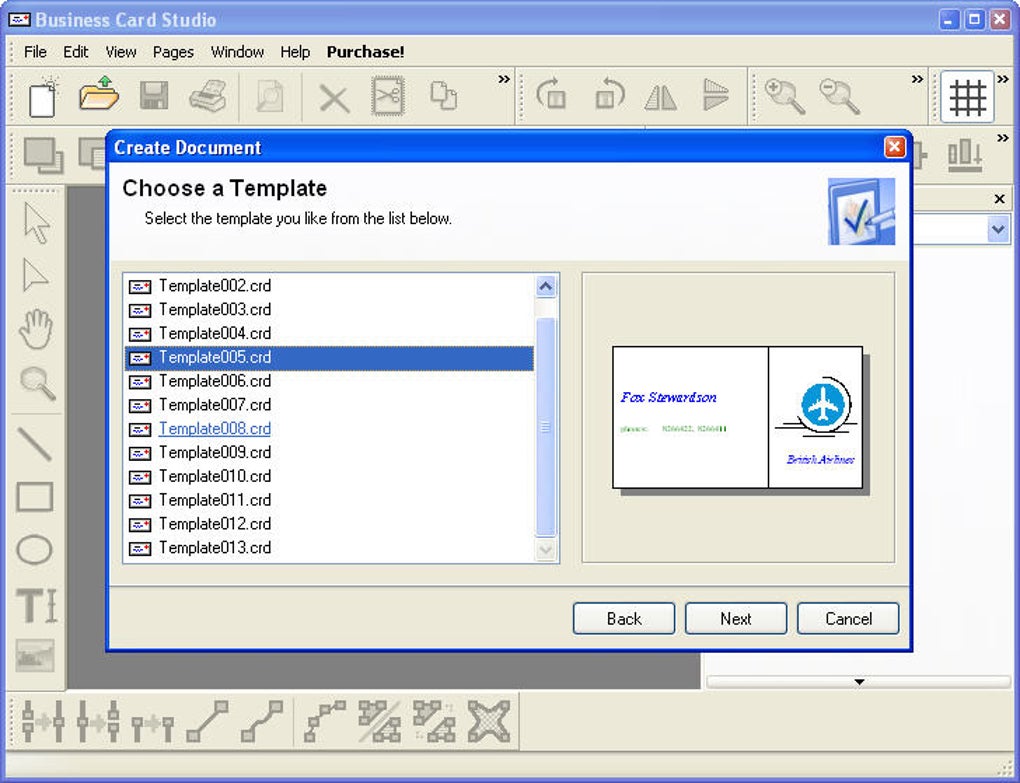Click the Zoom Out magnifier icon
The width and height of the screenshot is (1020, 783).
(839, 96)
